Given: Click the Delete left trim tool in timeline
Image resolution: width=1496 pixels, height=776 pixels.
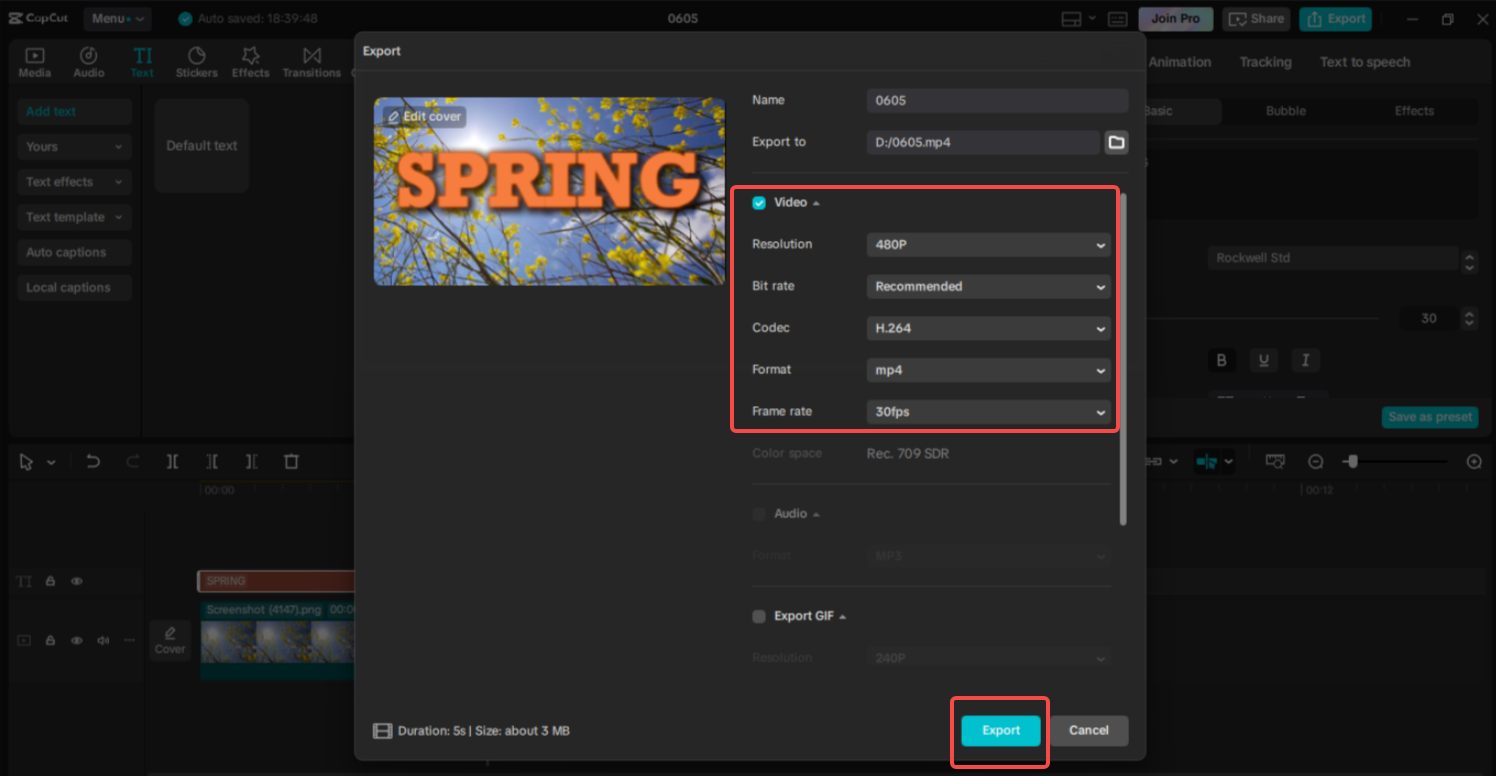Looking at the screenshot, I should click(212, 461).
